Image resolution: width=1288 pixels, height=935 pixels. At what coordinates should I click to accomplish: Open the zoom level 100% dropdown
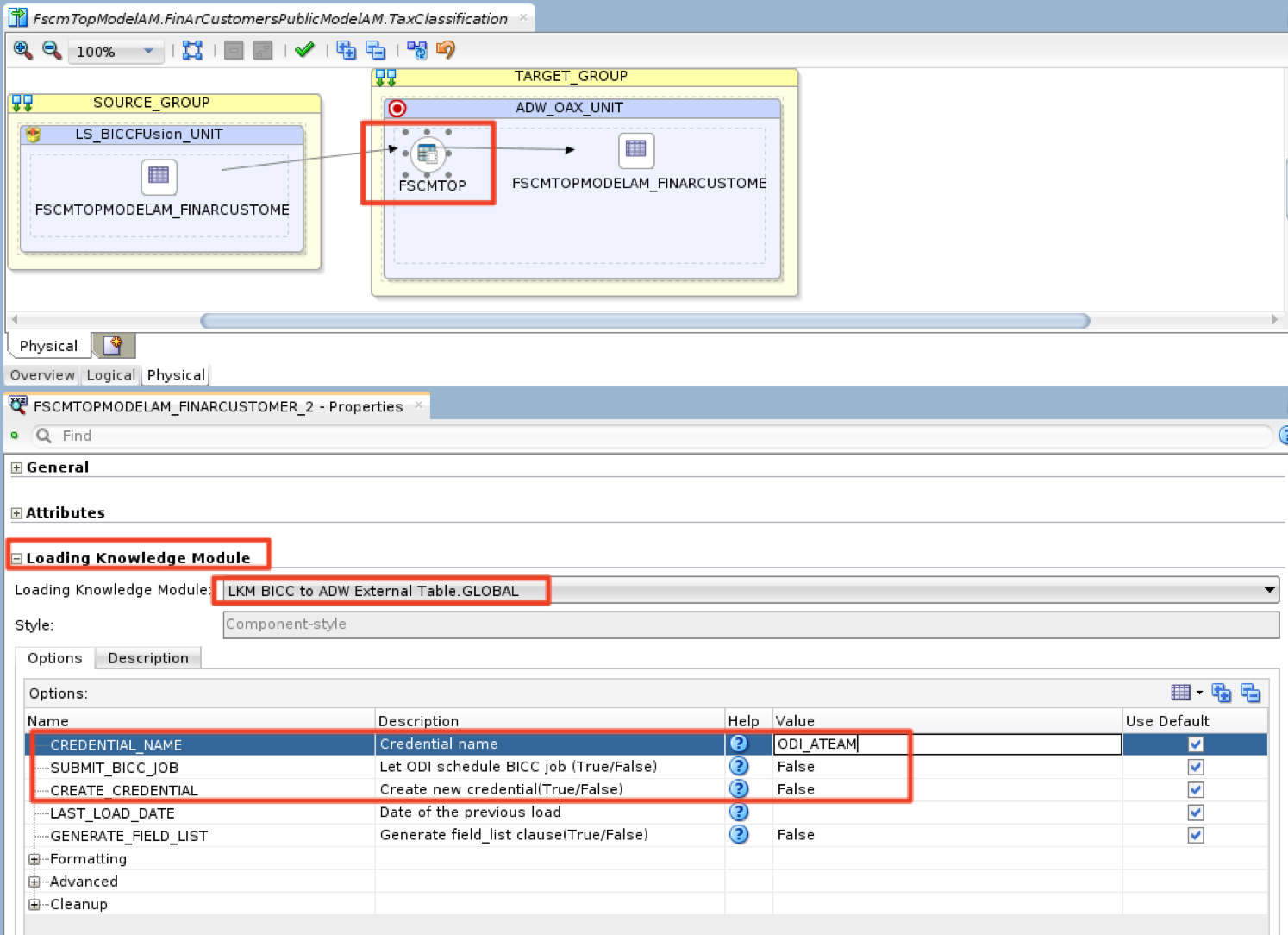pos(148,52)
